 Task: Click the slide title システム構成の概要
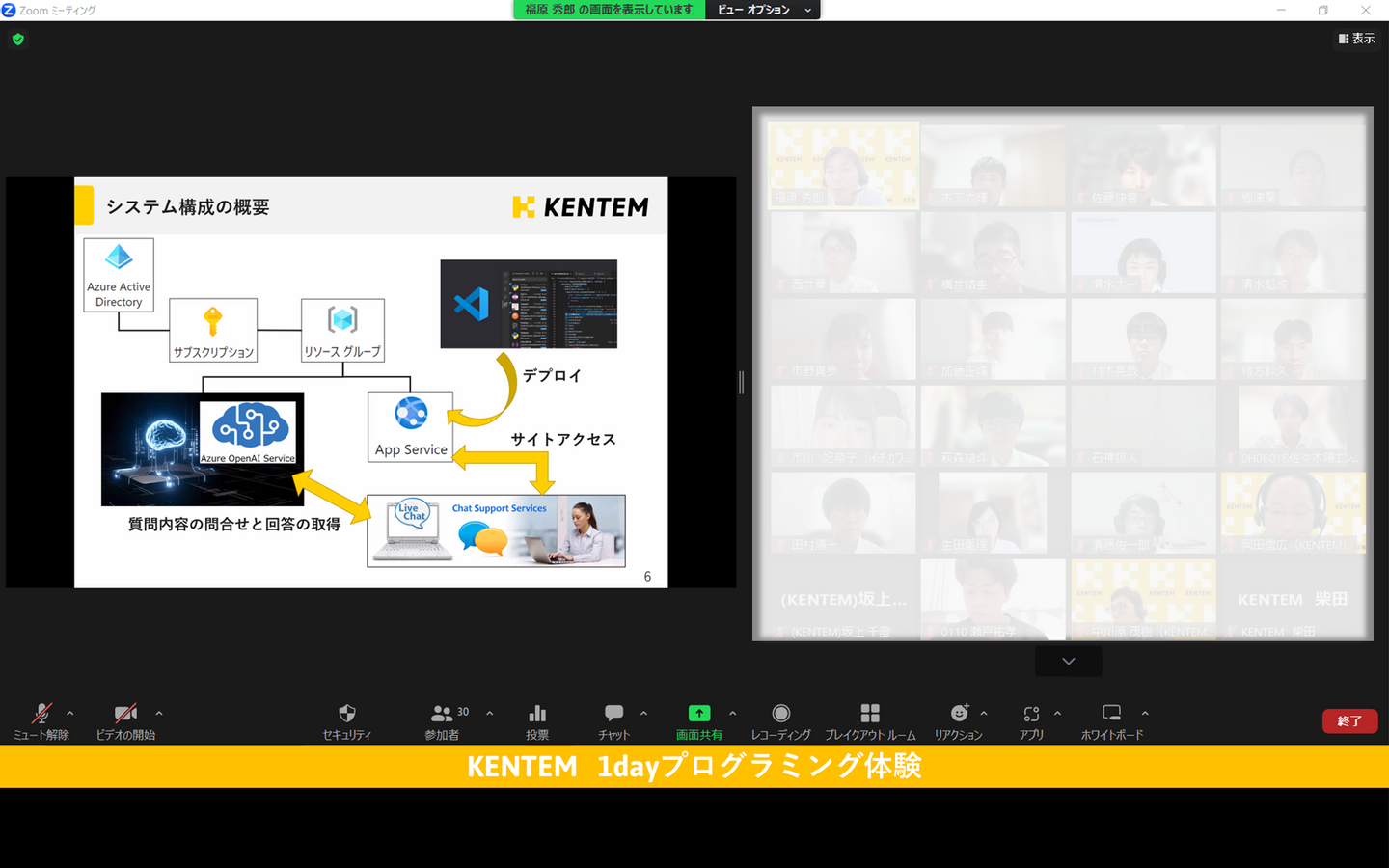188,207
